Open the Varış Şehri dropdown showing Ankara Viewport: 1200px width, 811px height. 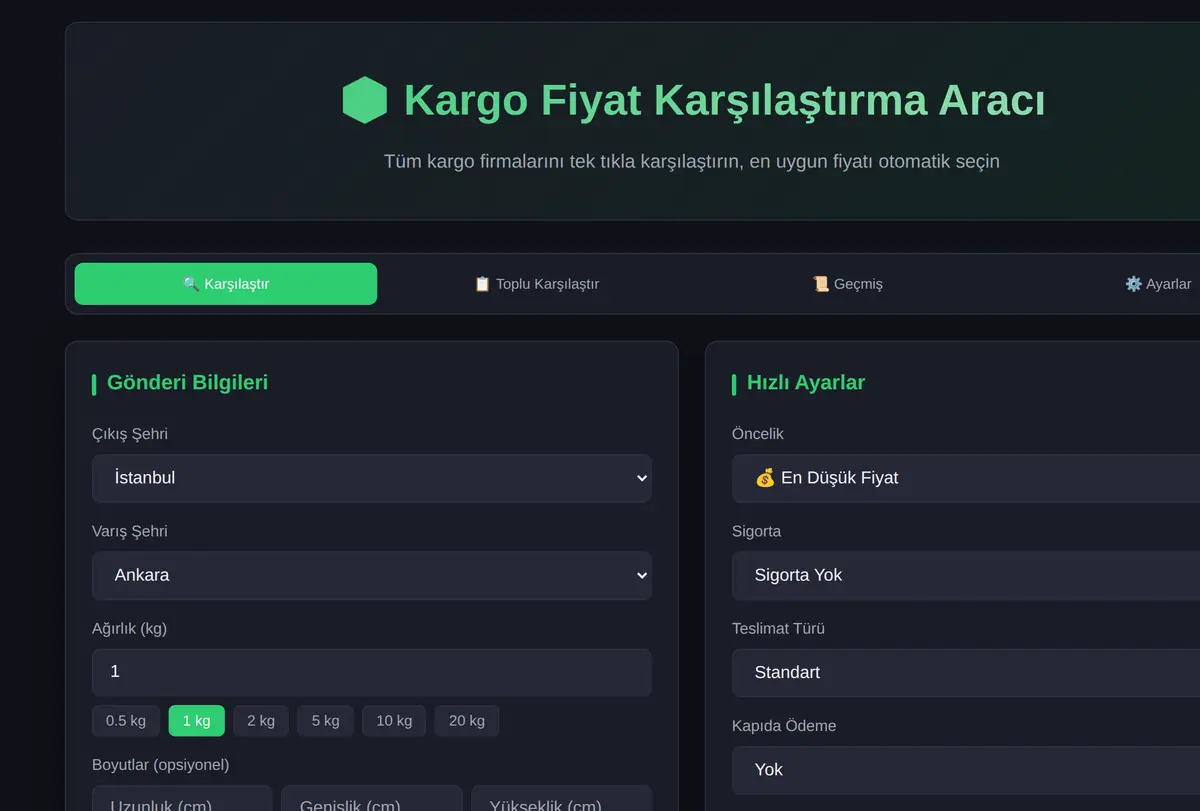(372, 575)
